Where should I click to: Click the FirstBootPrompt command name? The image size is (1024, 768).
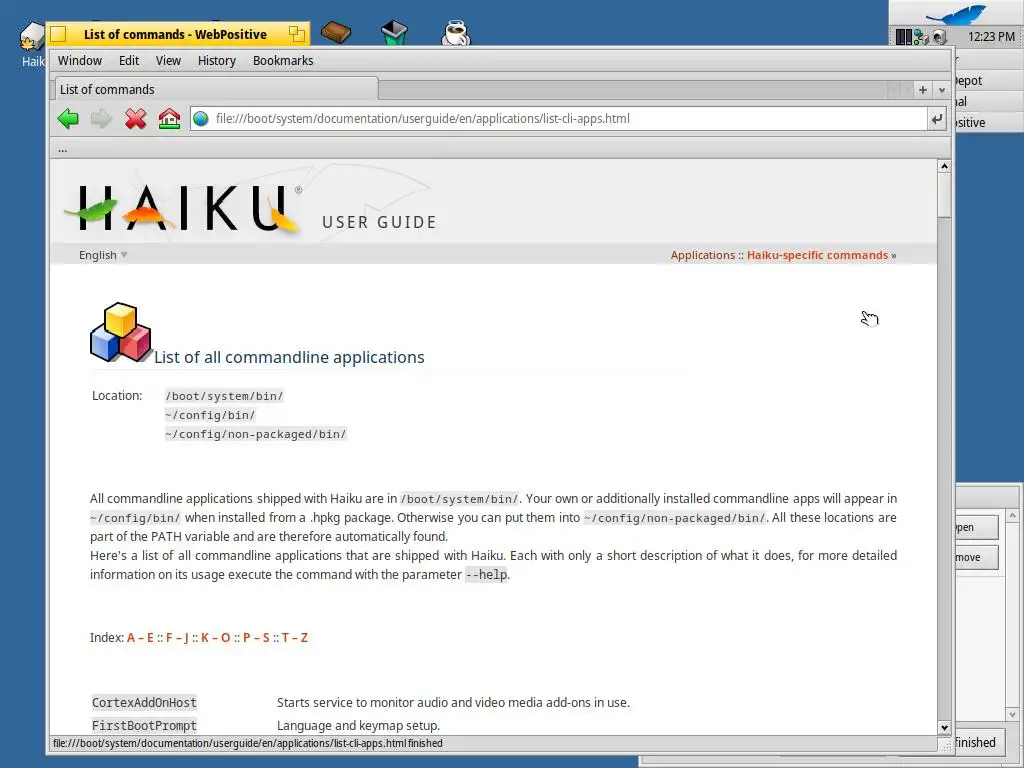(144, 726)
